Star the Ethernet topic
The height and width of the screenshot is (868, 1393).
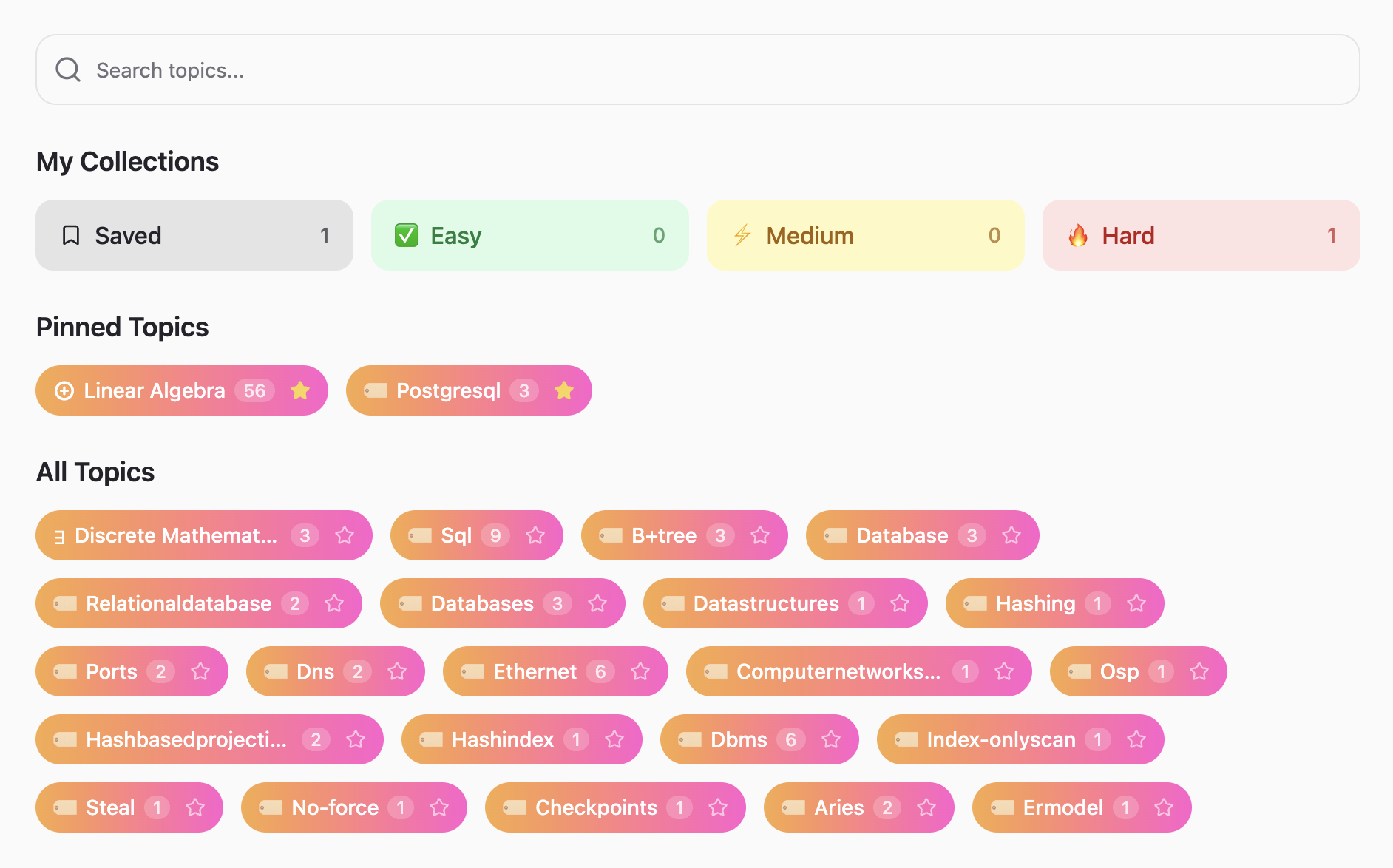tap(640, 671)
